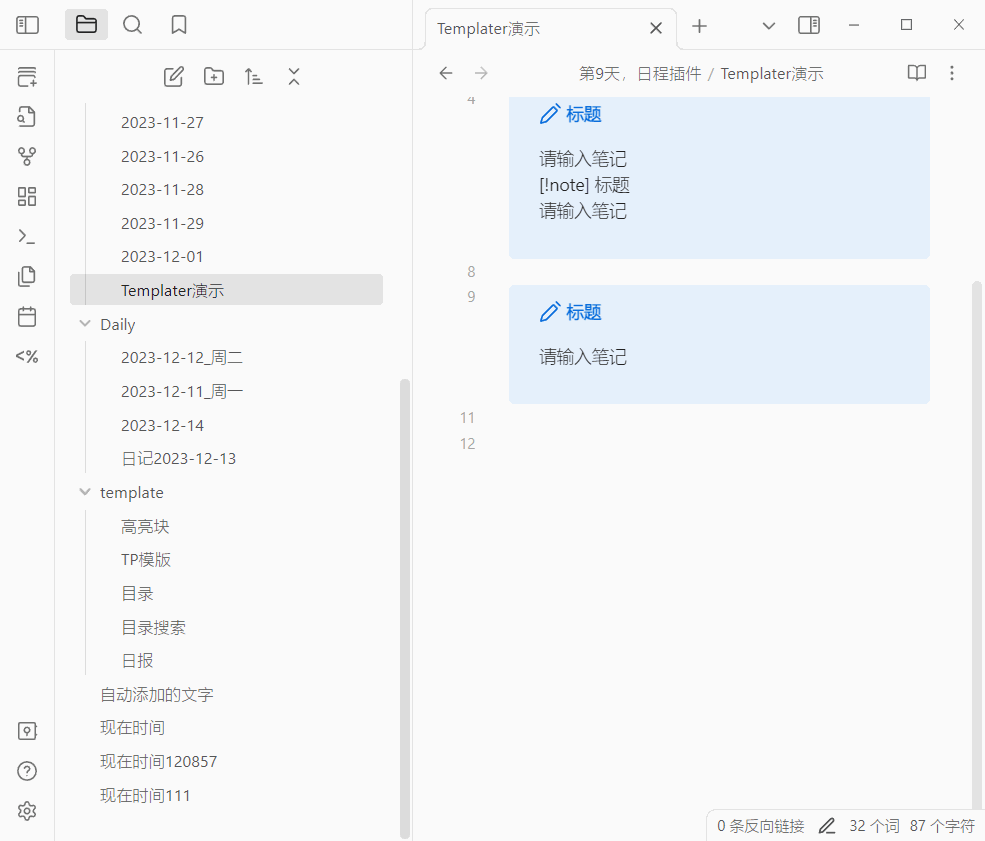Collapse the template folder
Viewport: 985px width, 841px height.
coord(85,492)
